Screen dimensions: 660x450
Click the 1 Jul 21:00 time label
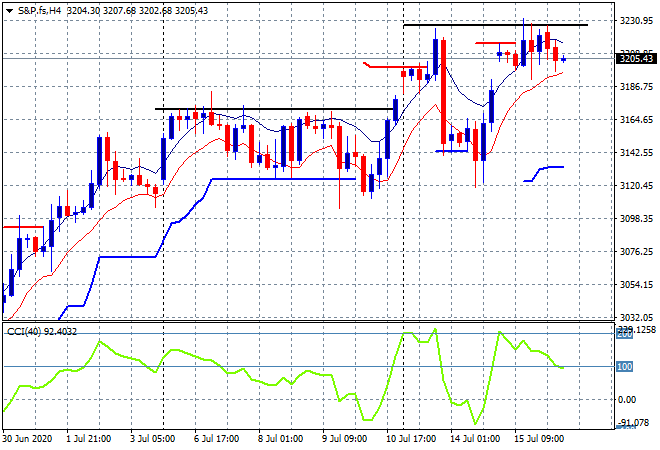pos(88,439)
